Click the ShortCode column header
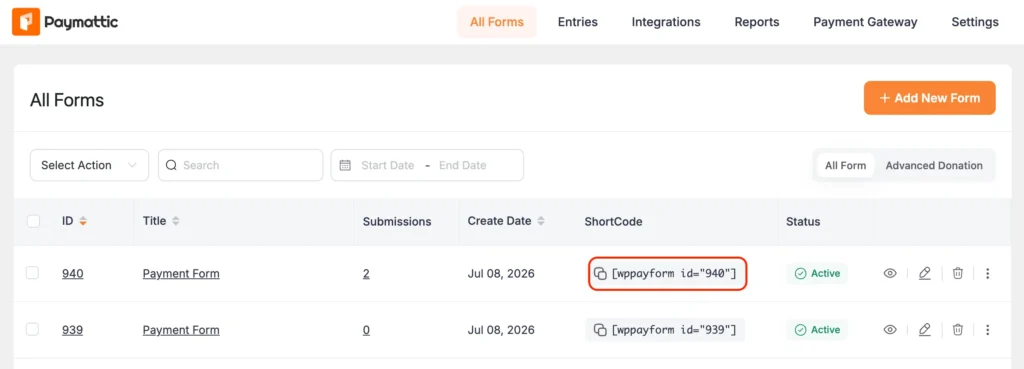Image resolution: width=1024 pixels, height=369 pixels. point(613,221)
